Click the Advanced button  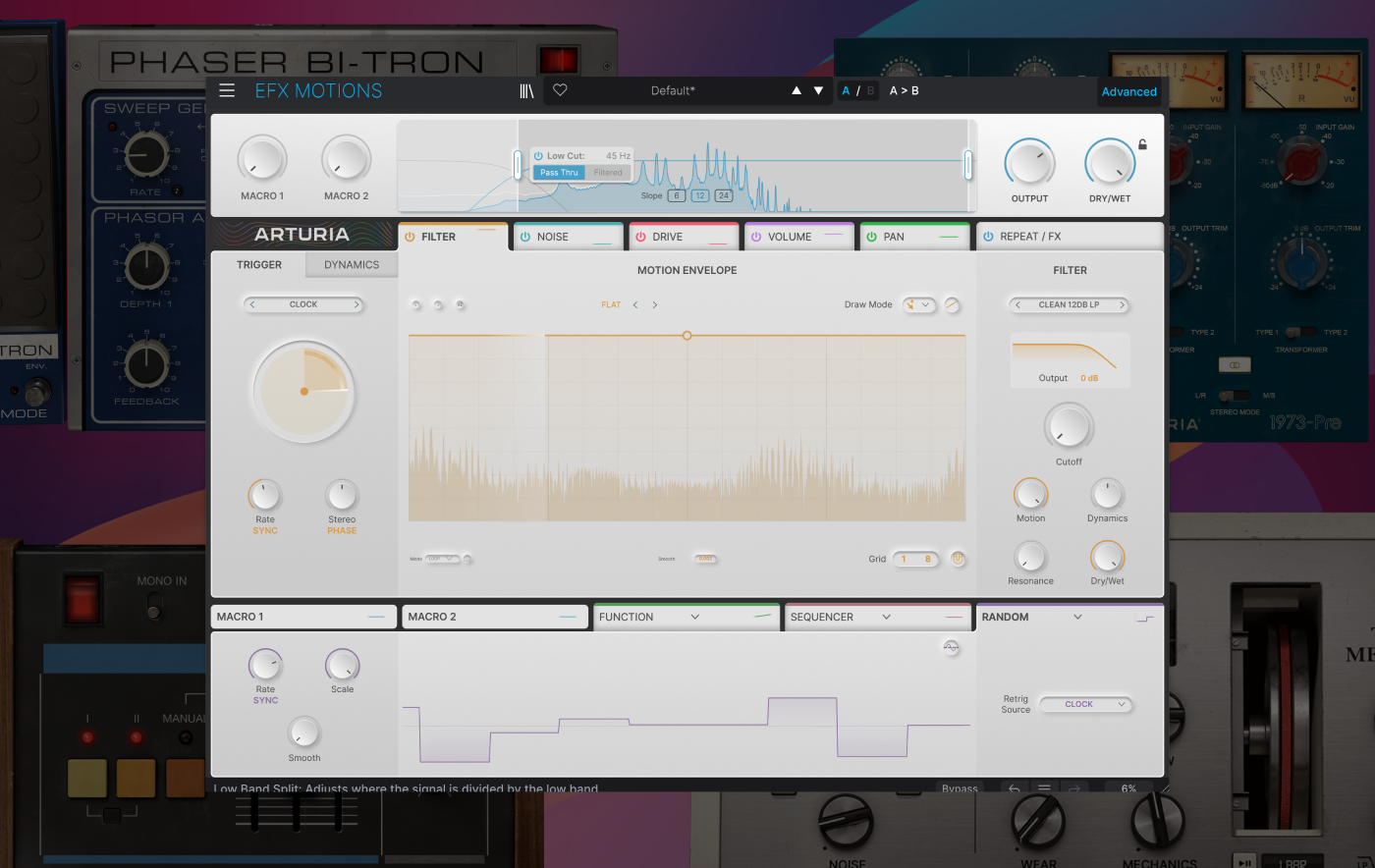tap(1129, 91)
